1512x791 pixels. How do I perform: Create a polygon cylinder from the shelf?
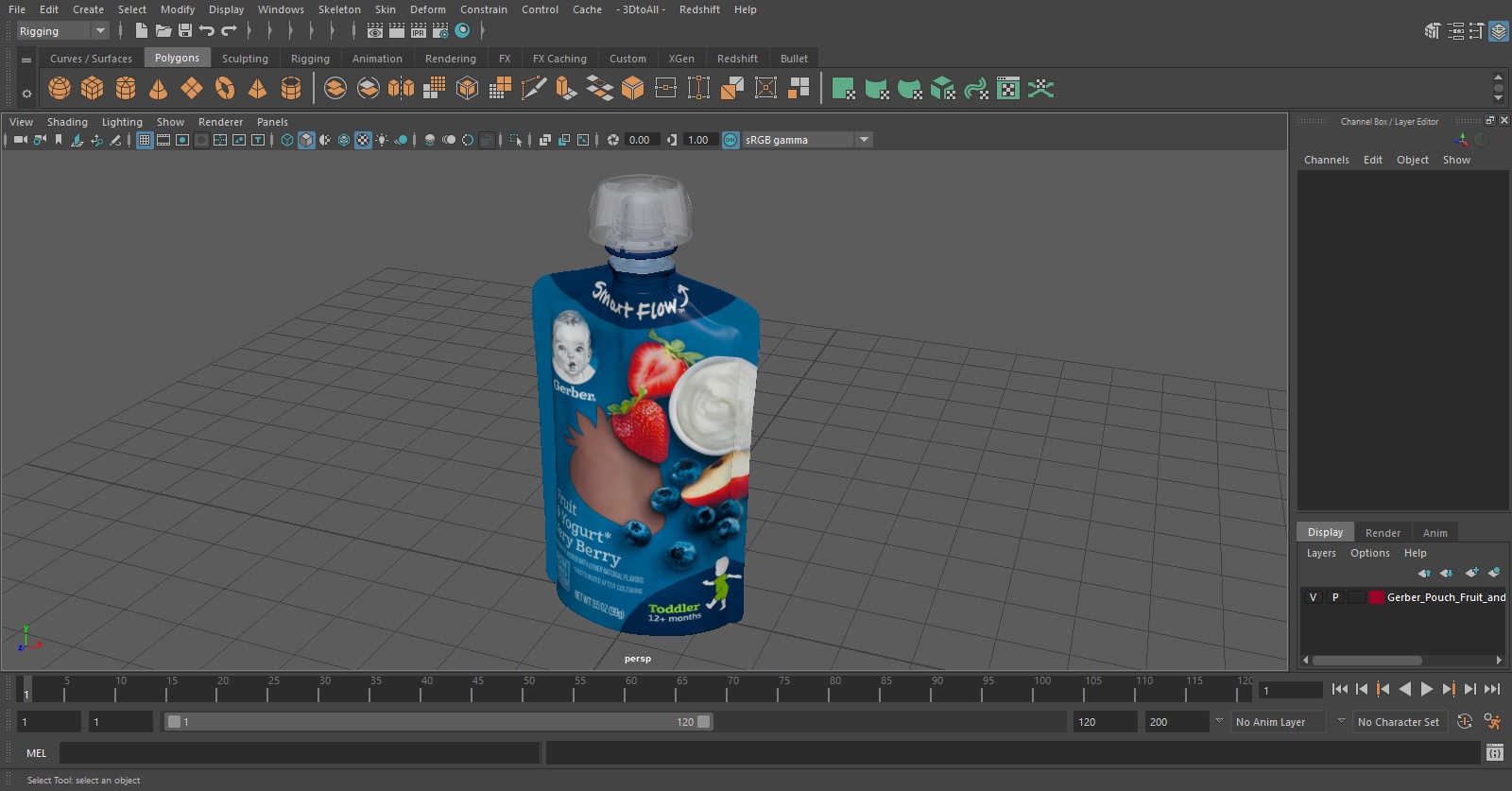(126, 89)
